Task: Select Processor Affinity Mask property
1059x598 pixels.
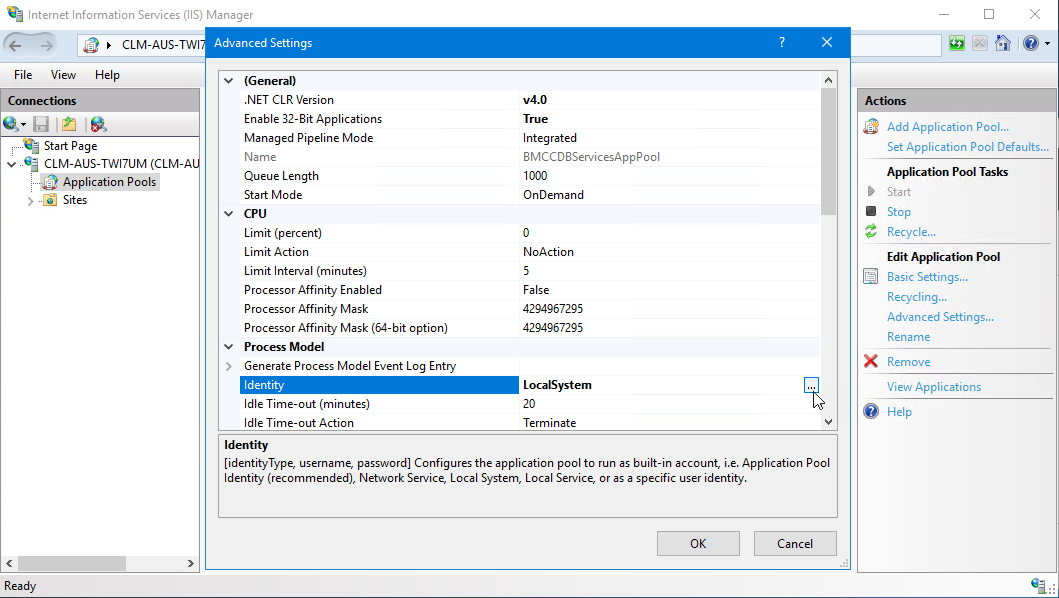Action: [x=530, y=308]
